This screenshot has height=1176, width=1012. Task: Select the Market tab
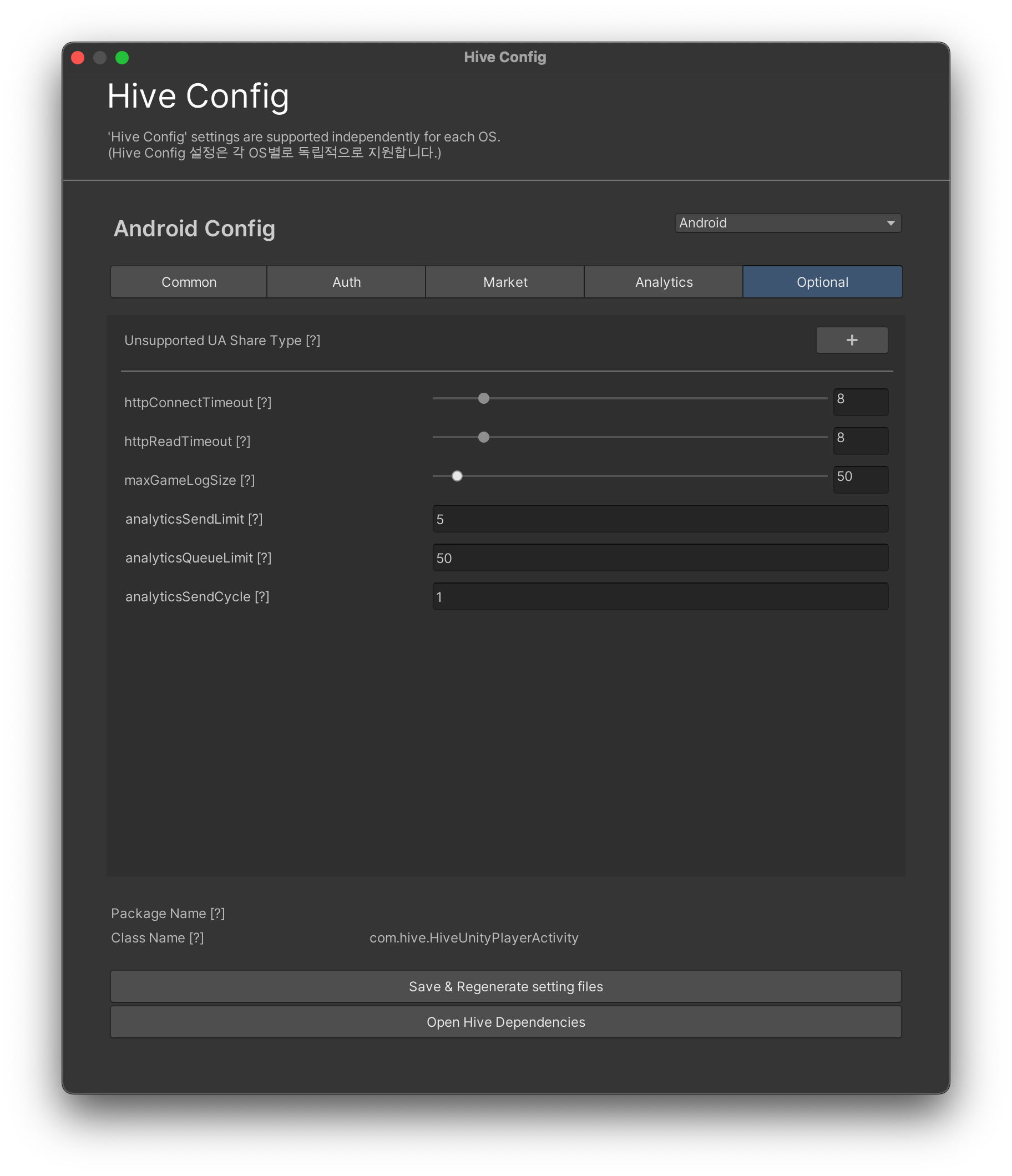pyautogui.click(x=505, y=282)
